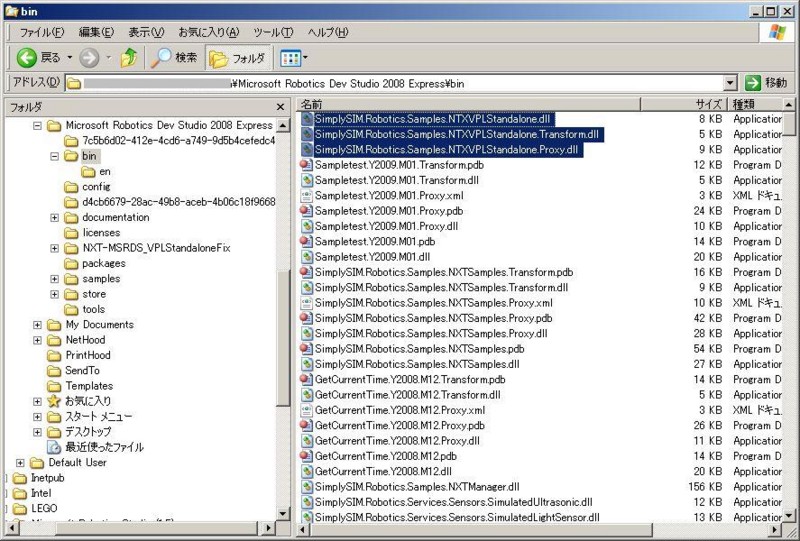800x541 pixels.
Task: Select the LEGO folder in tree
Action: [44, 508]
